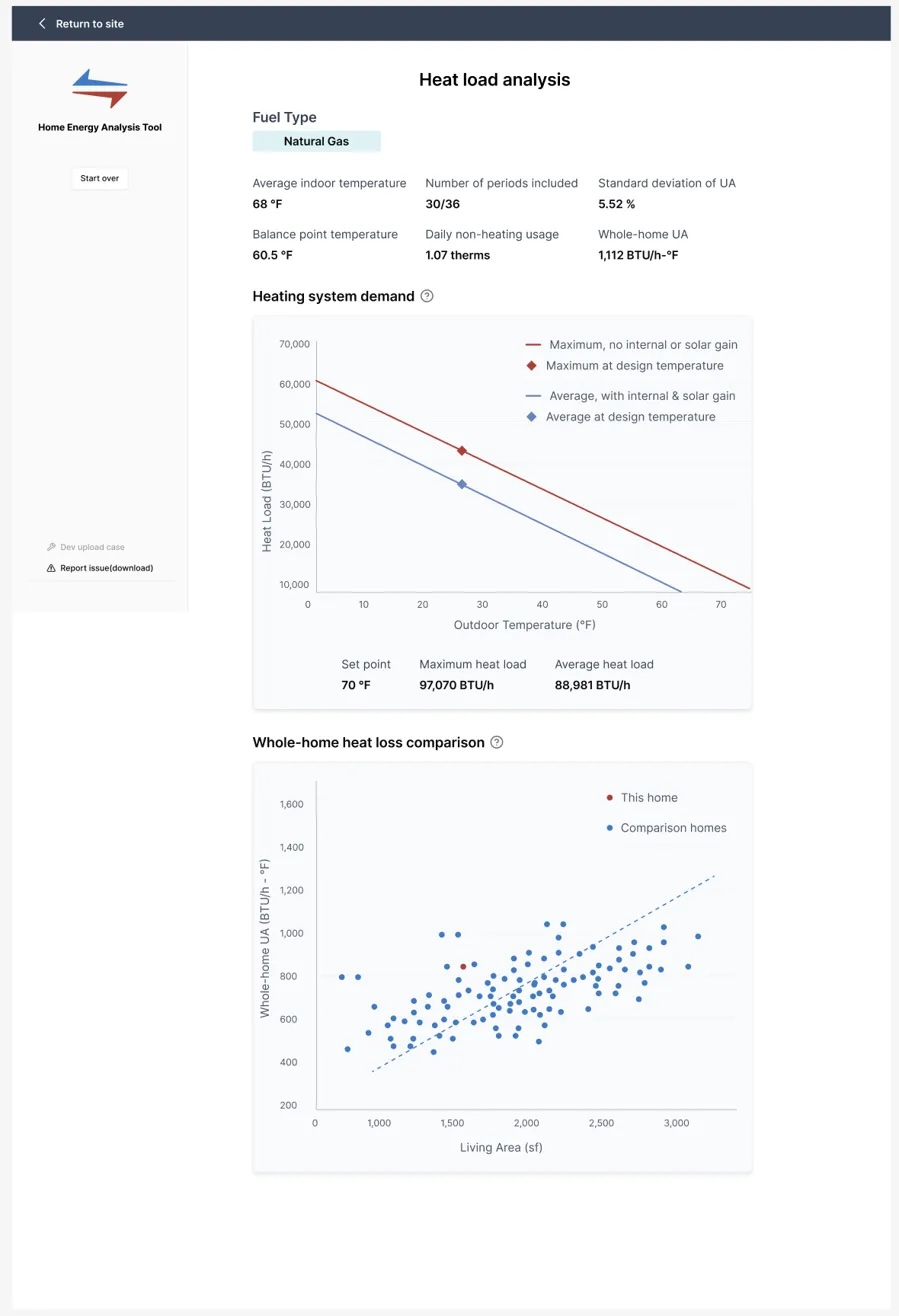The width and height of the screenshot is (899, 1316).
Task: Click the back chevron in the top bar
Action: tap(40, 24)
